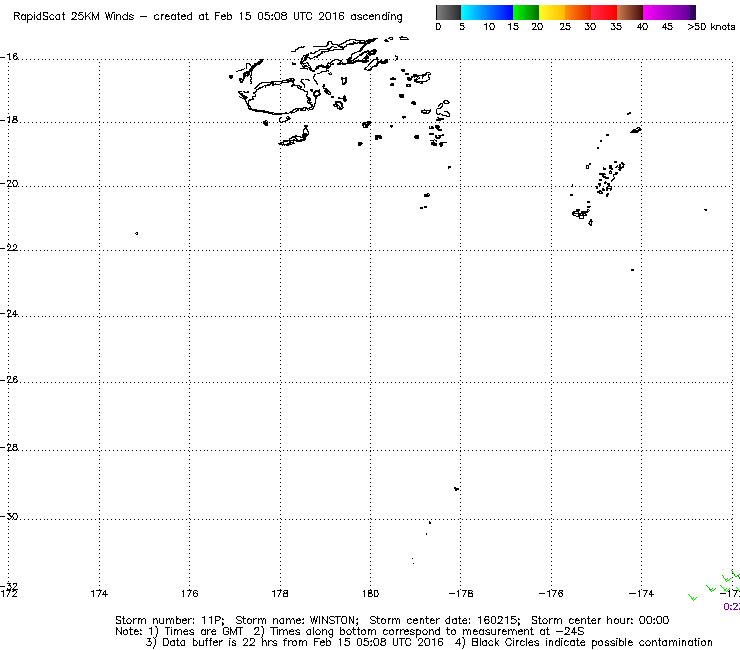Click the -28 latitude axis label

coord(9,447)
